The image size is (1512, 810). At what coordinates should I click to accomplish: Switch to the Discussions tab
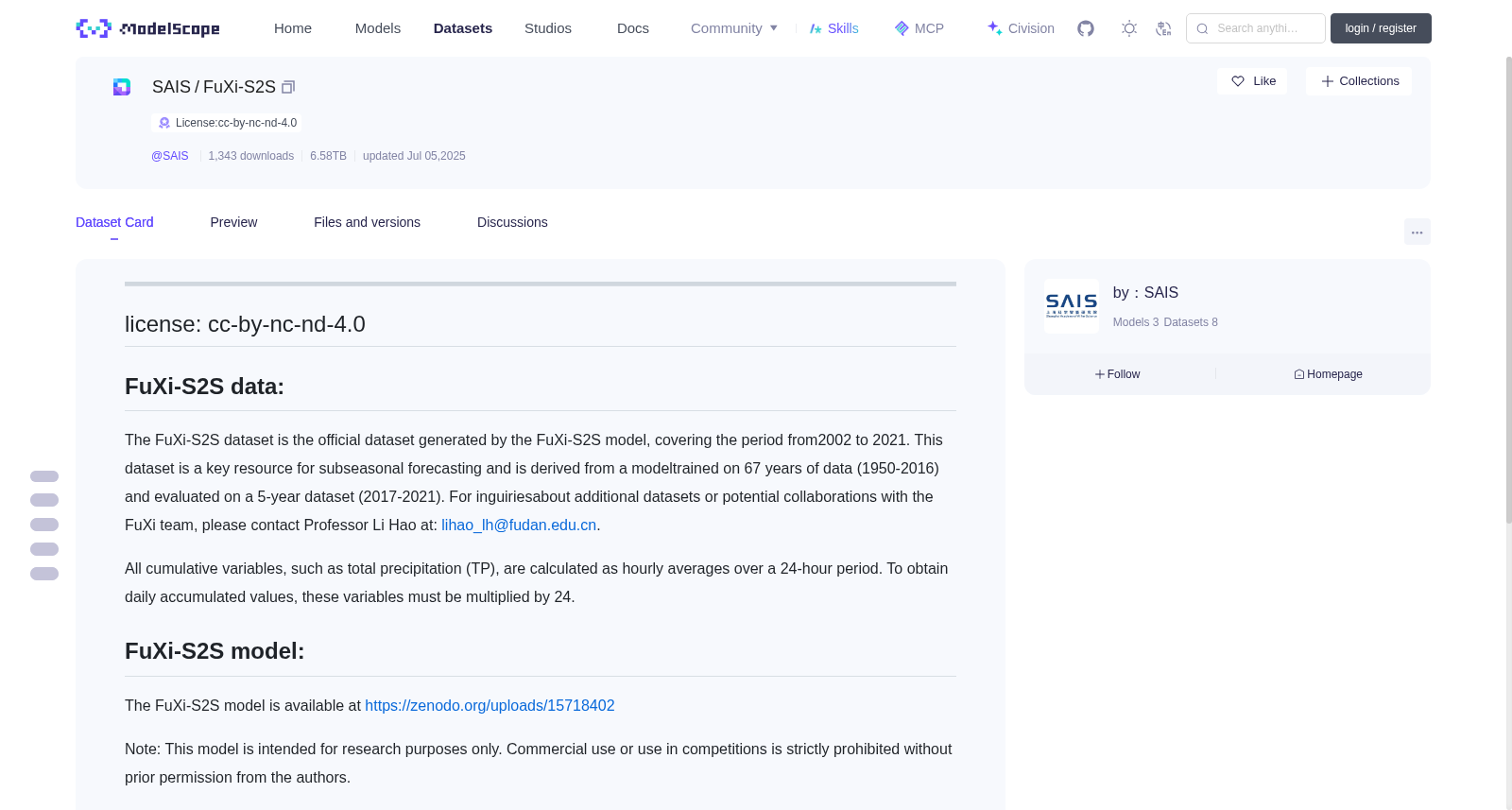click(x=512, y=222)
